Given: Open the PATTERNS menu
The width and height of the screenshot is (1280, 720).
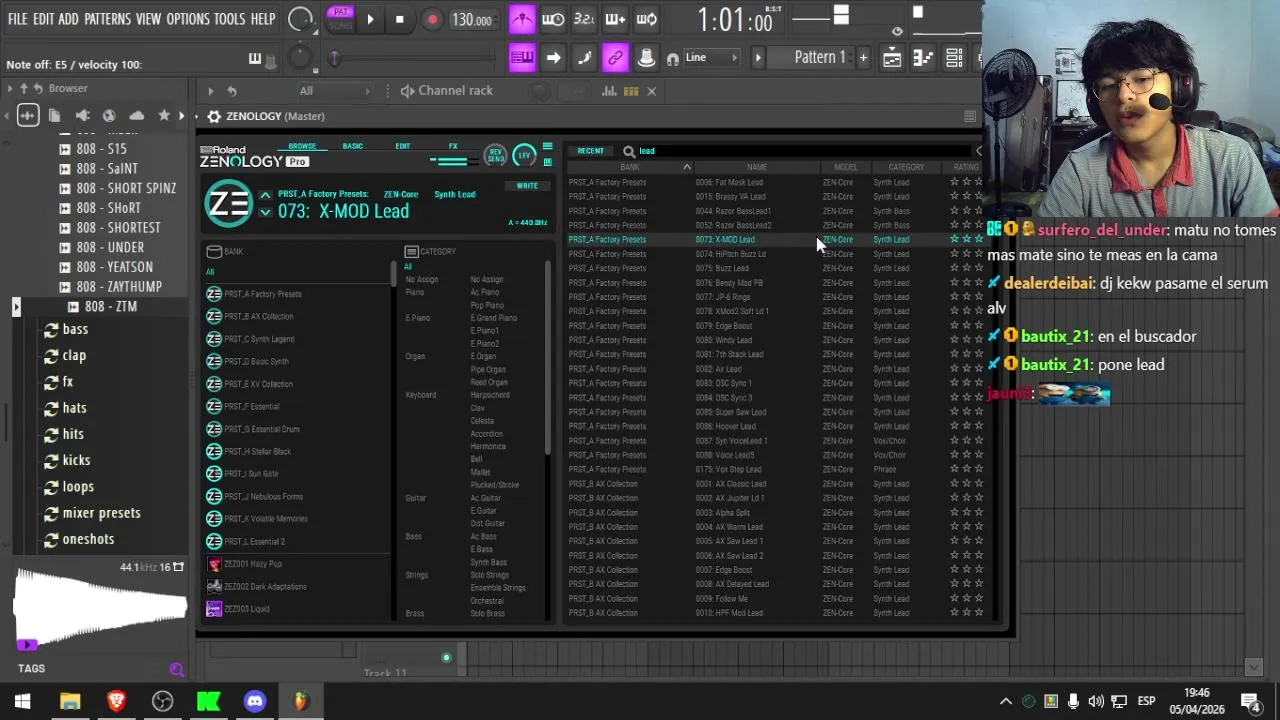Looking at the screenshot, I should click(x=107, y=19).
